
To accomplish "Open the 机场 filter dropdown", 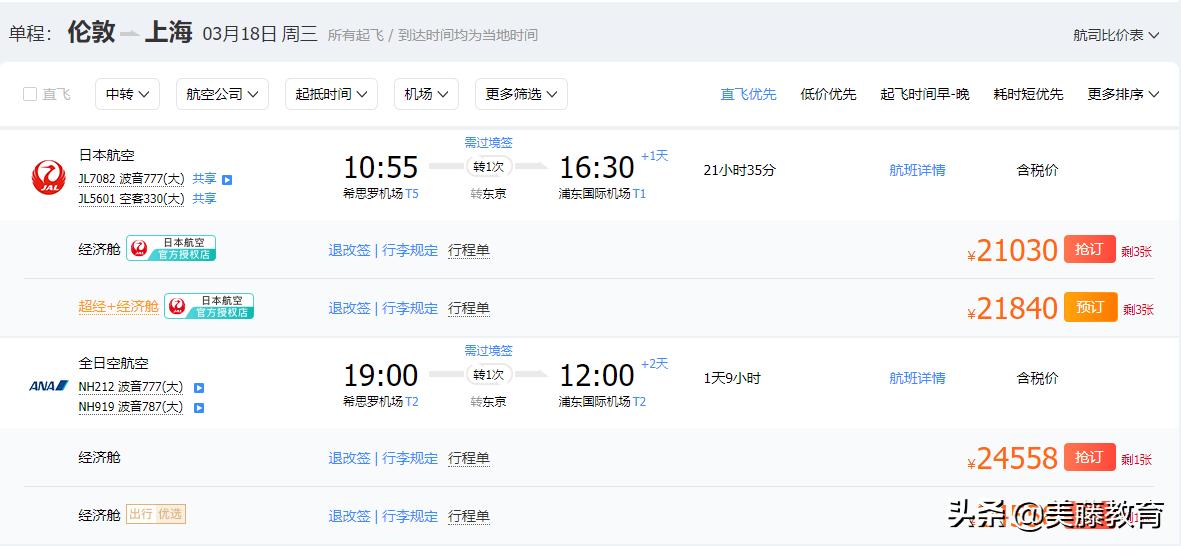I will tap(426, 94).
